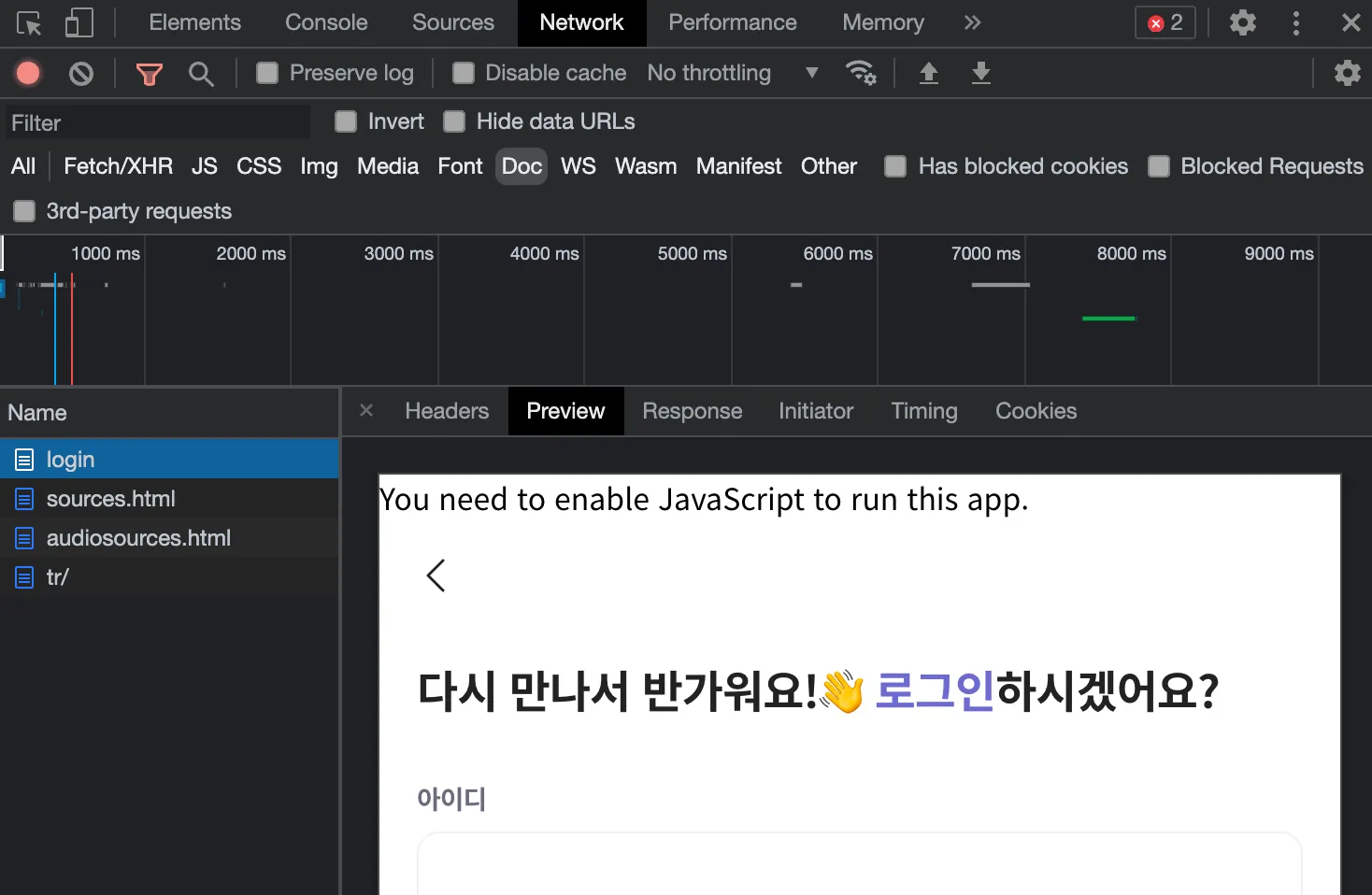Toggle the device toolbar icon

[79, 22]
